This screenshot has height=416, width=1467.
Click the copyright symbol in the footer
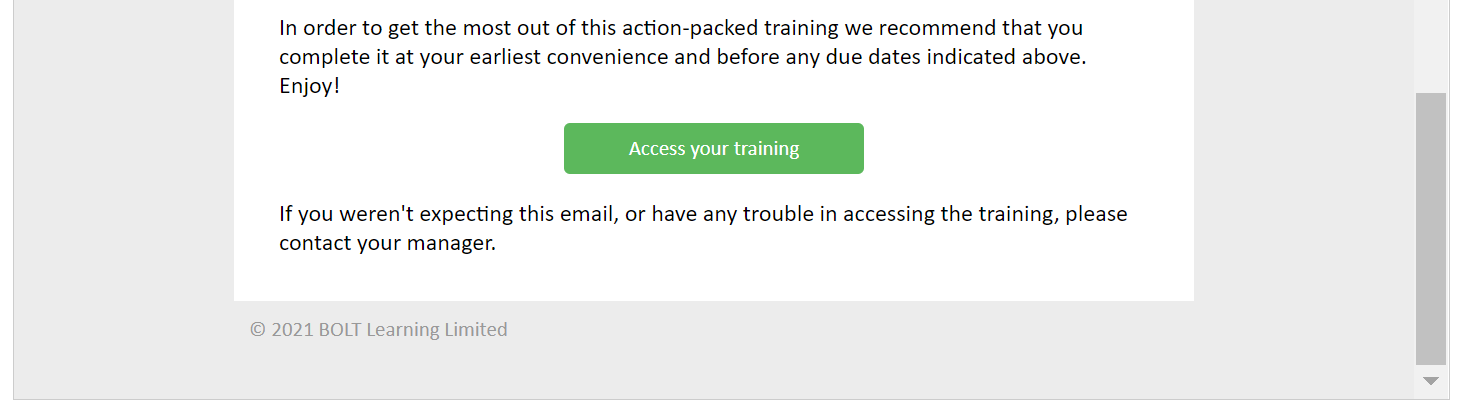click(x=258, y=330)
